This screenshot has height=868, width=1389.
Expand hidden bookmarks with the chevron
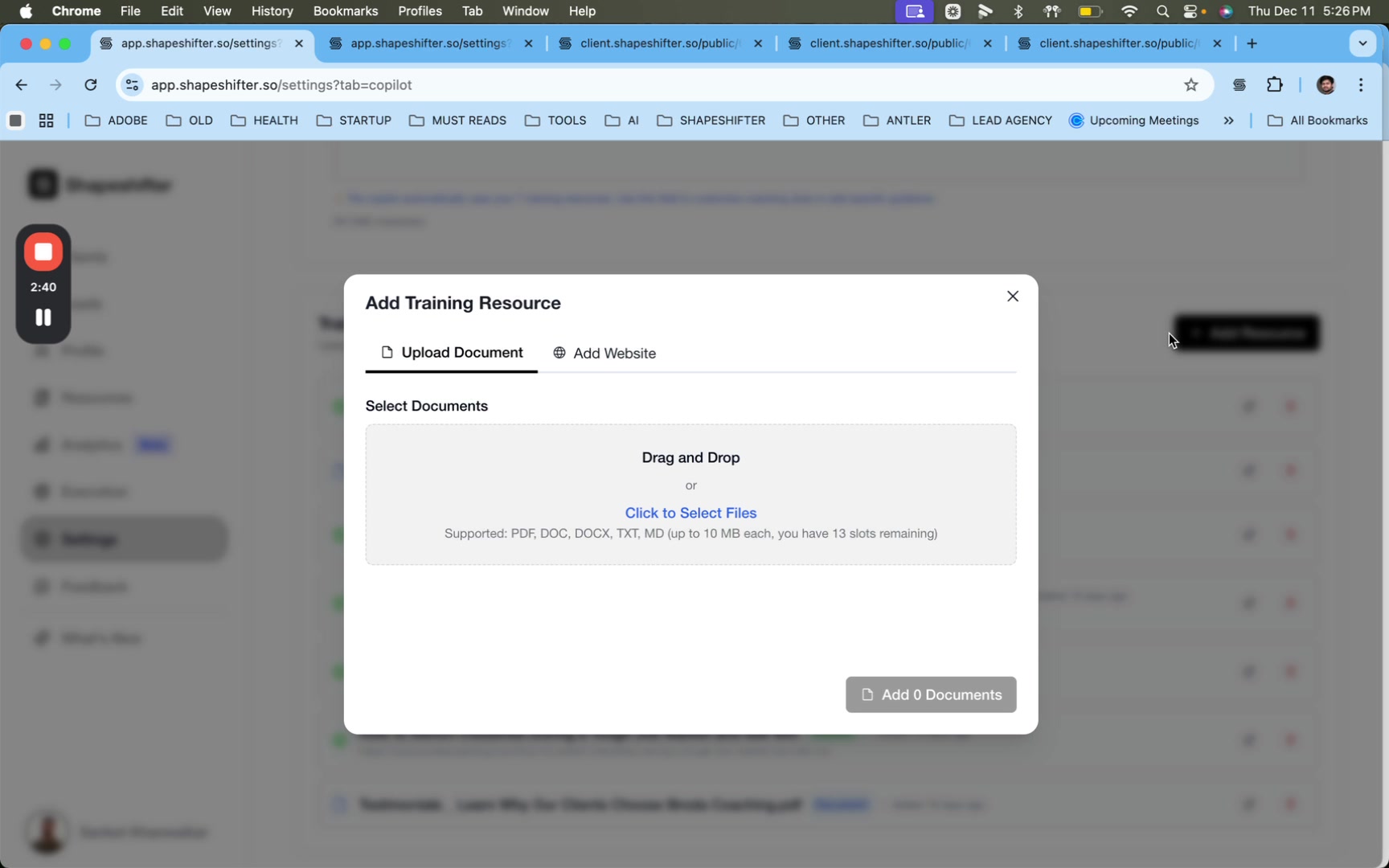pyautogui.click(x=1228, y=121)
